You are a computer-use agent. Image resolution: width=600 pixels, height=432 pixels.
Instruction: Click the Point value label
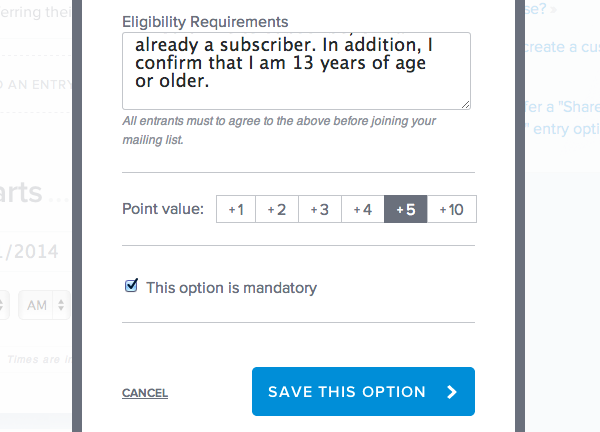tap(163, 209)
